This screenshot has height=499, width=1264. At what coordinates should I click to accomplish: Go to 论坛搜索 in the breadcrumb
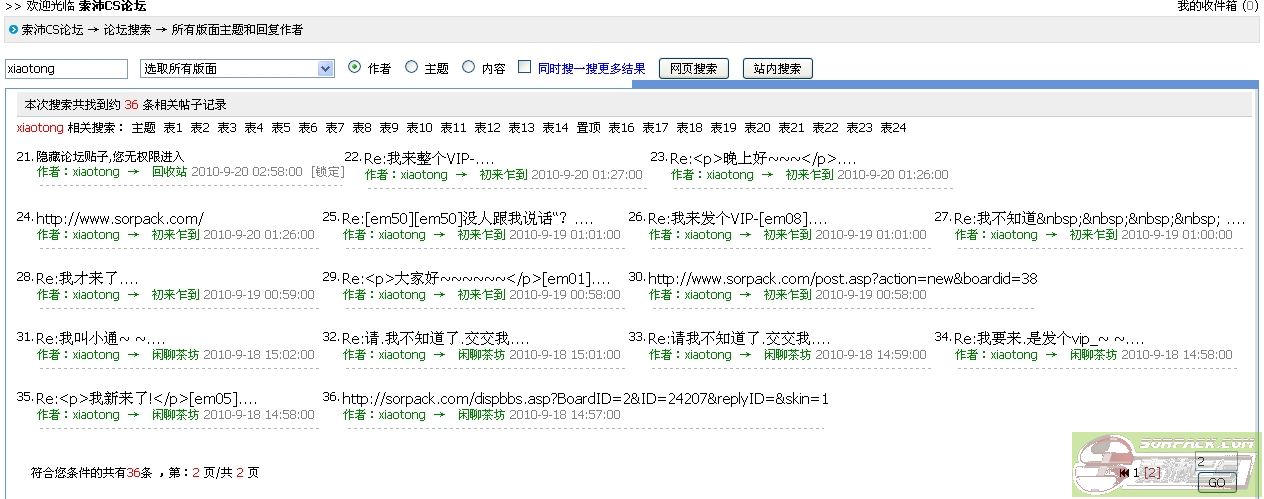click(x=128, y=30)
